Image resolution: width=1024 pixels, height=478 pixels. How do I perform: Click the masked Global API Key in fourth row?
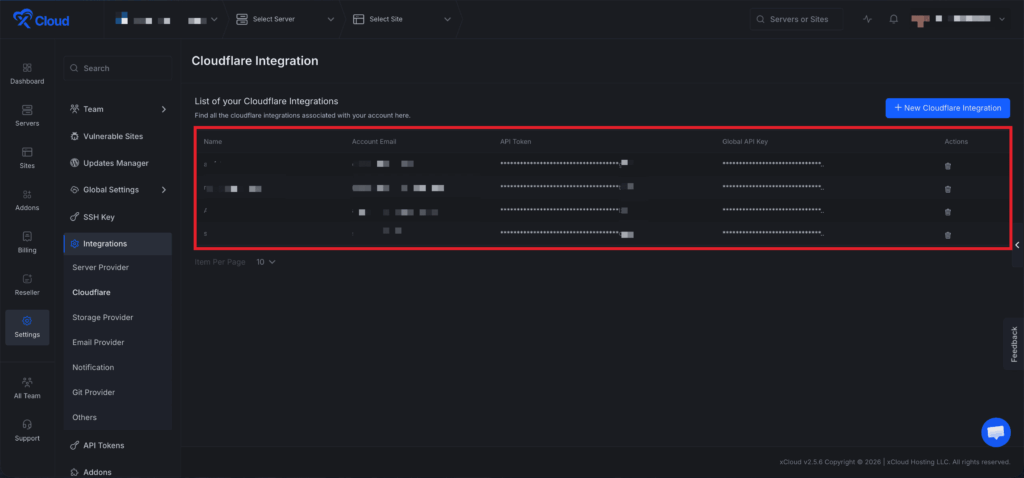[x=773, y=233]
